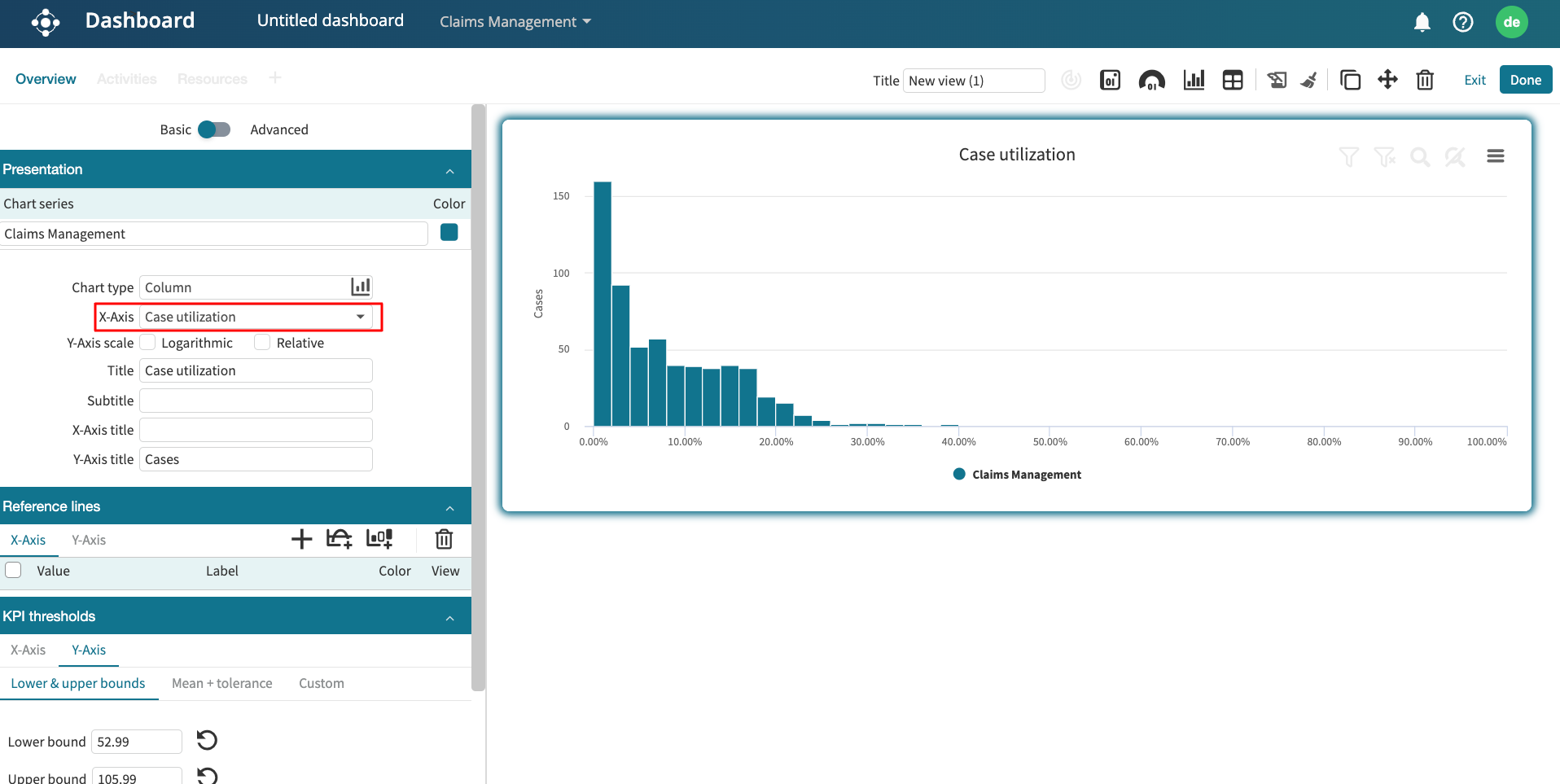
Task: Select the gauge widget icon in toolbar
Action: [x=1151, y=80]
